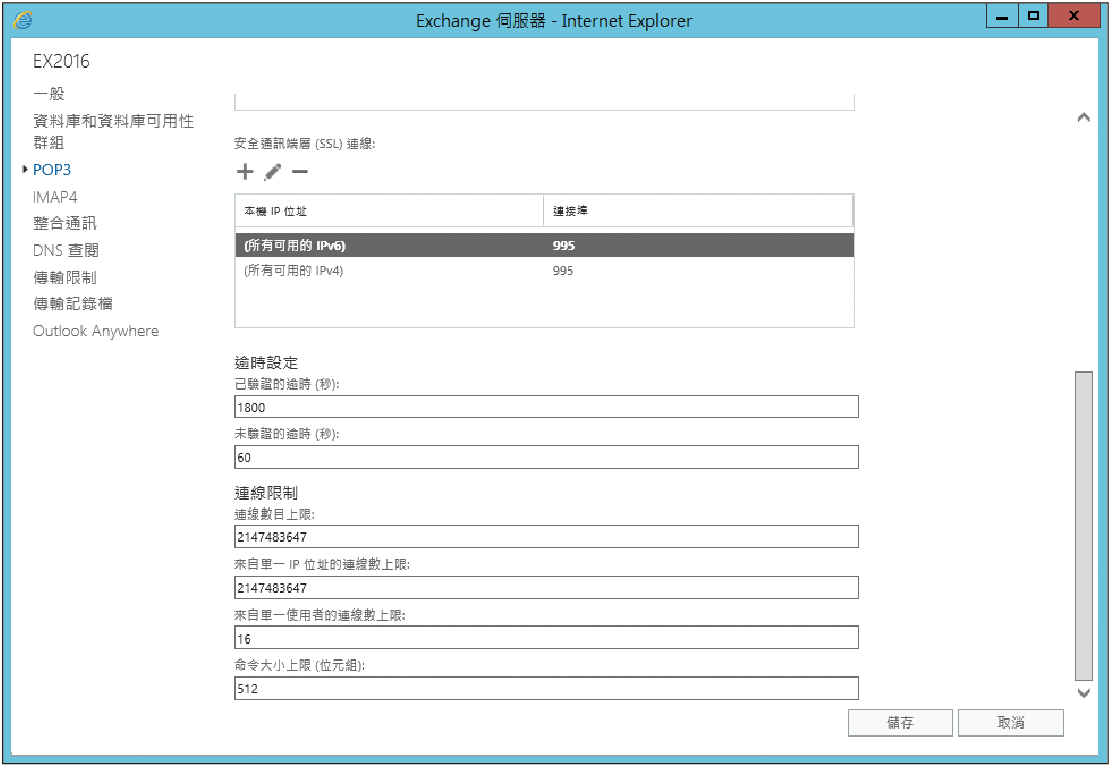The height and width of the screenshot is (768, 1113).
Task: Click the 來自單一 IP 位址的連線數上限 field
Action: [547, 588]
